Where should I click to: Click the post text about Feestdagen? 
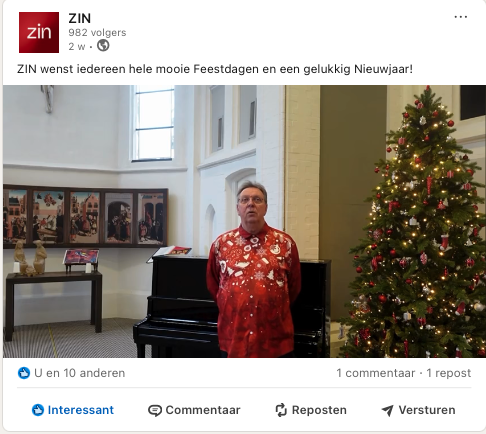click(x=215, y=69)
